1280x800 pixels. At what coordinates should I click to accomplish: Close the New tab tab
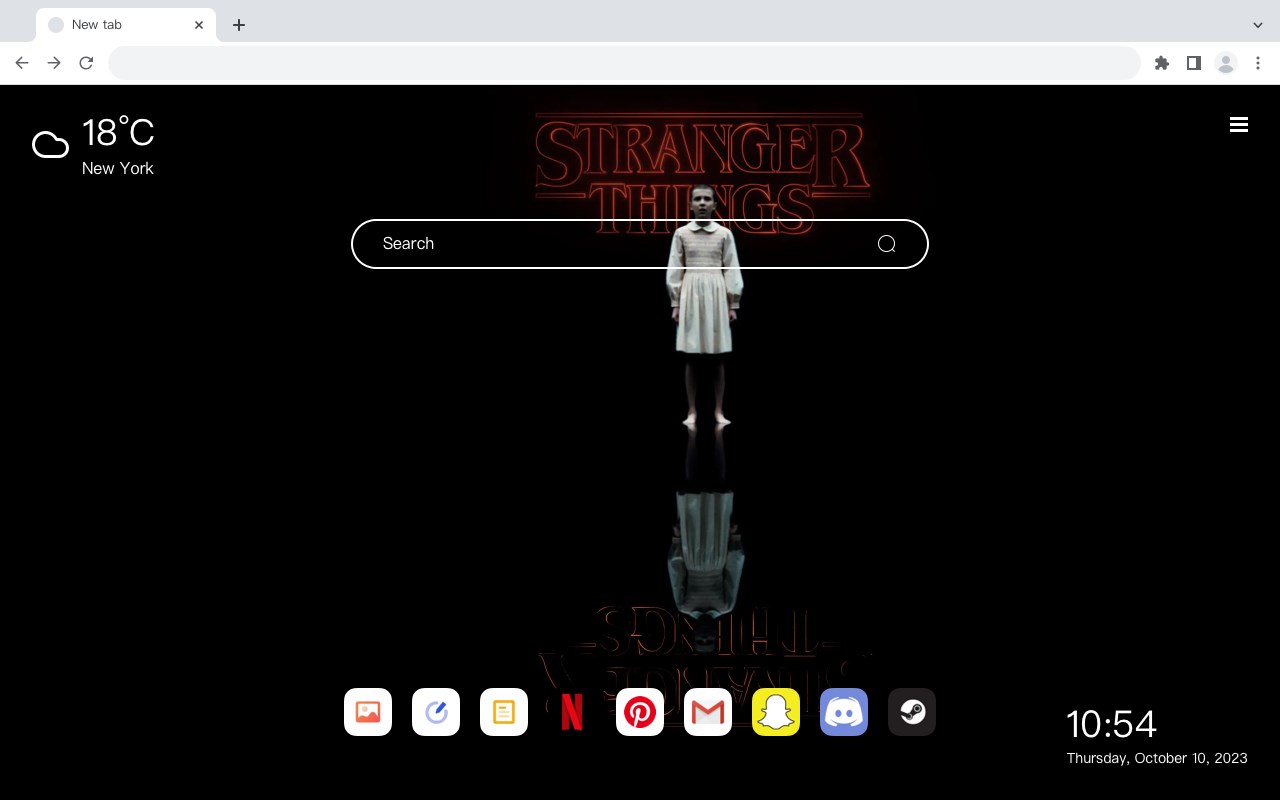click(199, 25)
